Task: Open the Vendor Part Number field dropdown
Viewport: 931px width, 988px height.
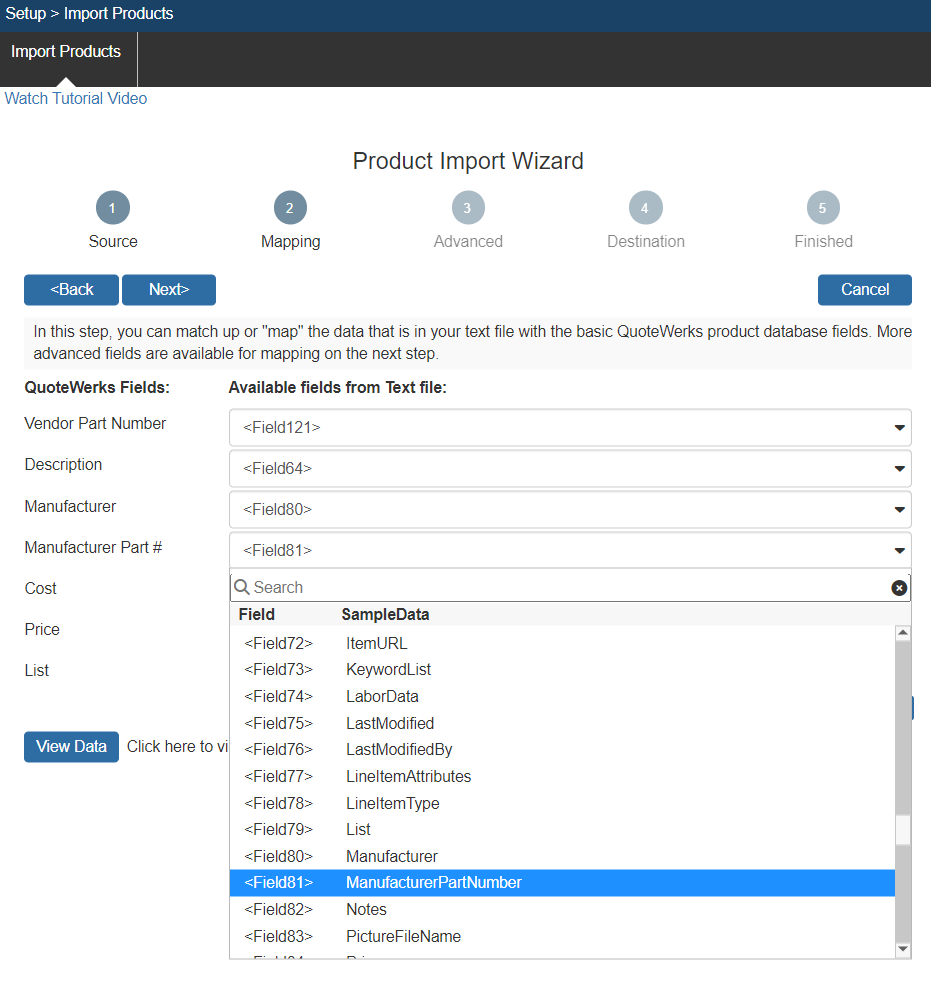Action: 570,428
